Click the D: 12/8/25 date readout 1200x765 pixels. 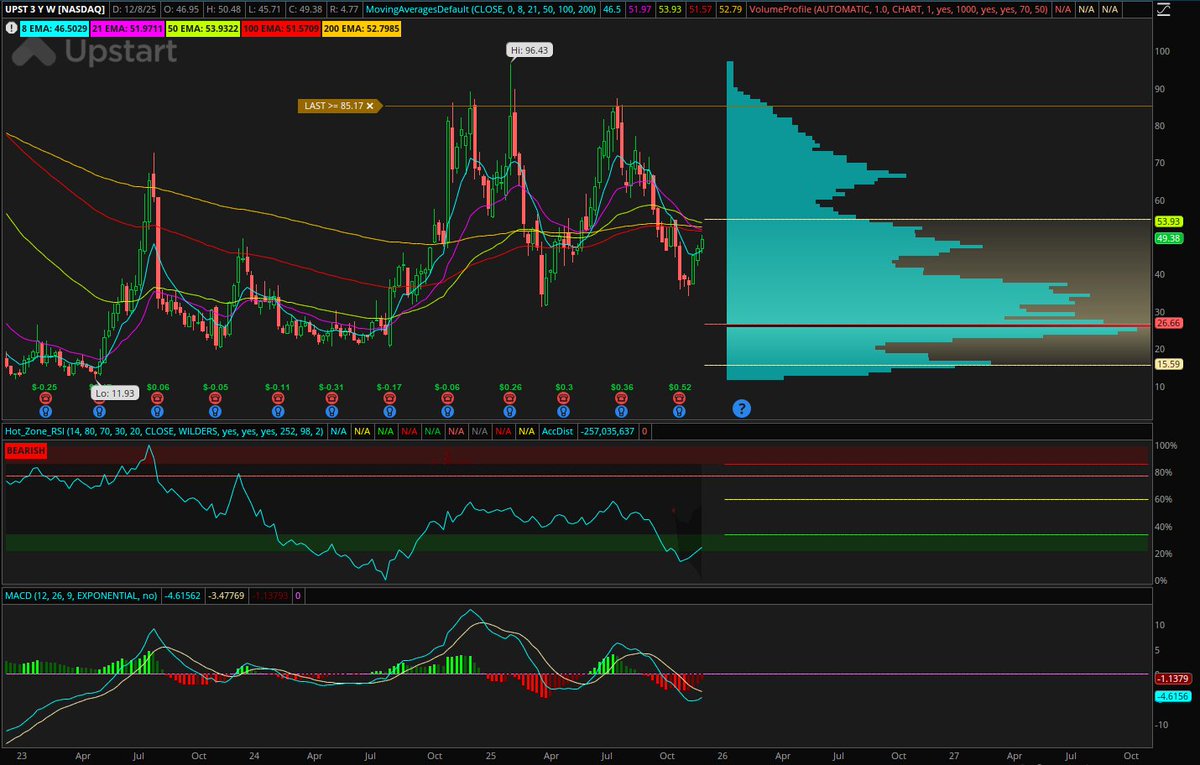tap(136, 8)
